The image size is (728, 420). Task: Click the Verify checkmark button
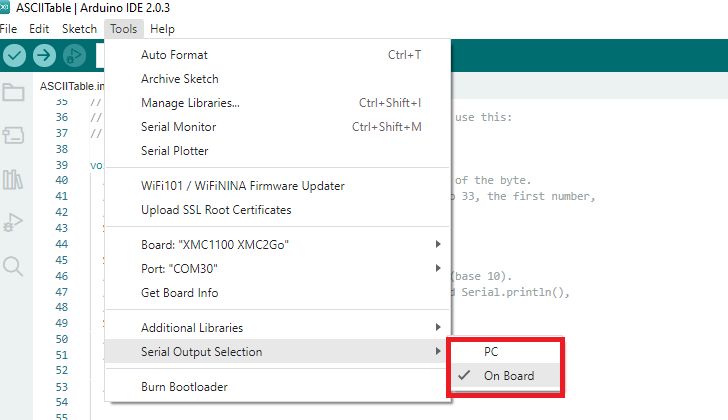point(14,56)
